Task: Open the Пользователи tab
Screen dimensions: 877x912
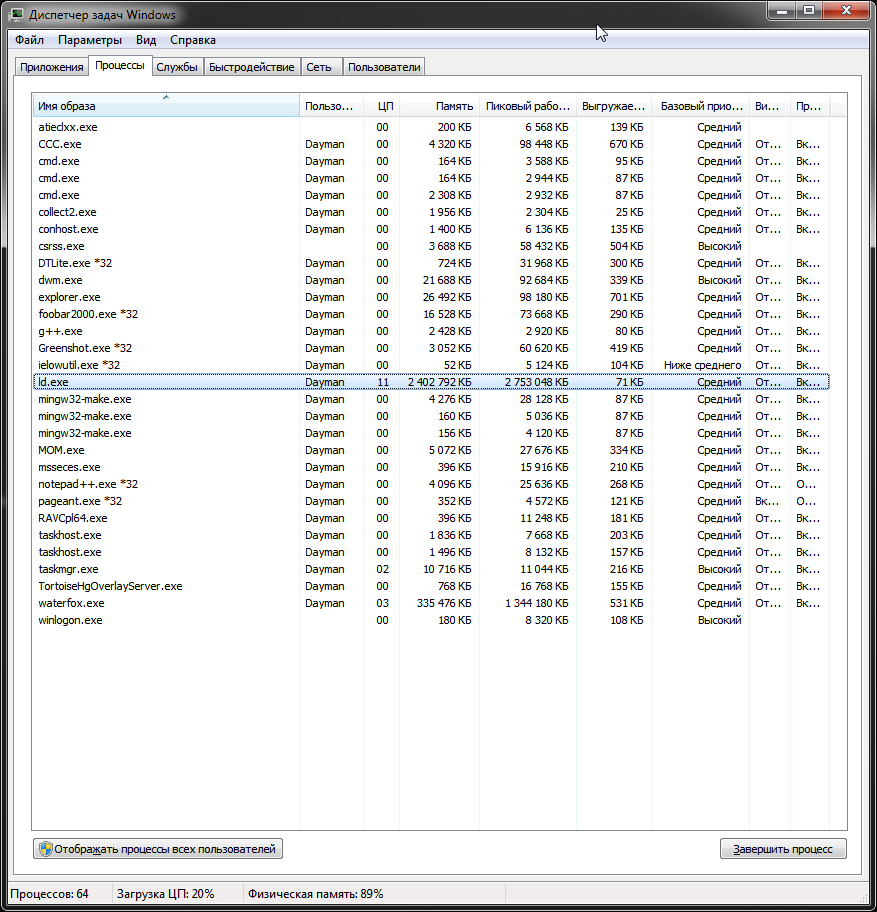Action: (384, 67)
